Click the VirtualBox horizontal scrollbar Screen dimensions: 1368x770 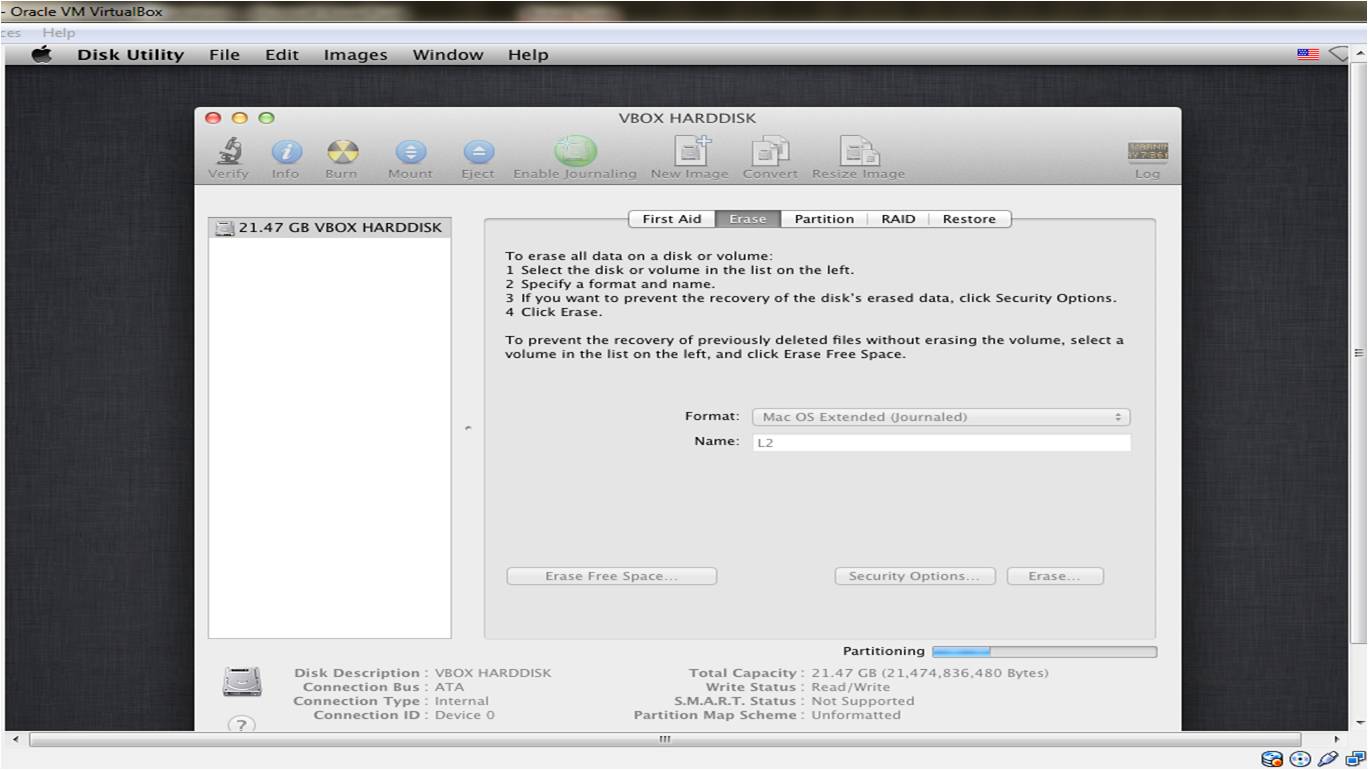pos(665,740)
